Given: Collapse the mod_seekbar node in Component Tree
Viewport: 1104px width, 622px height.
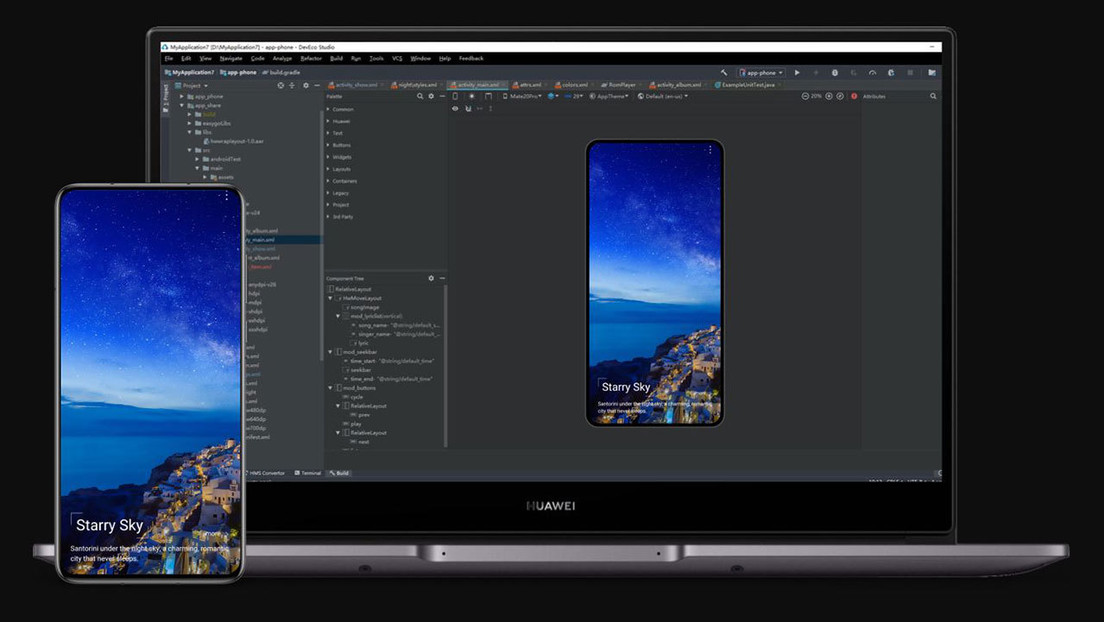Looking at the screenshot, I should click(x=330, y=351).
